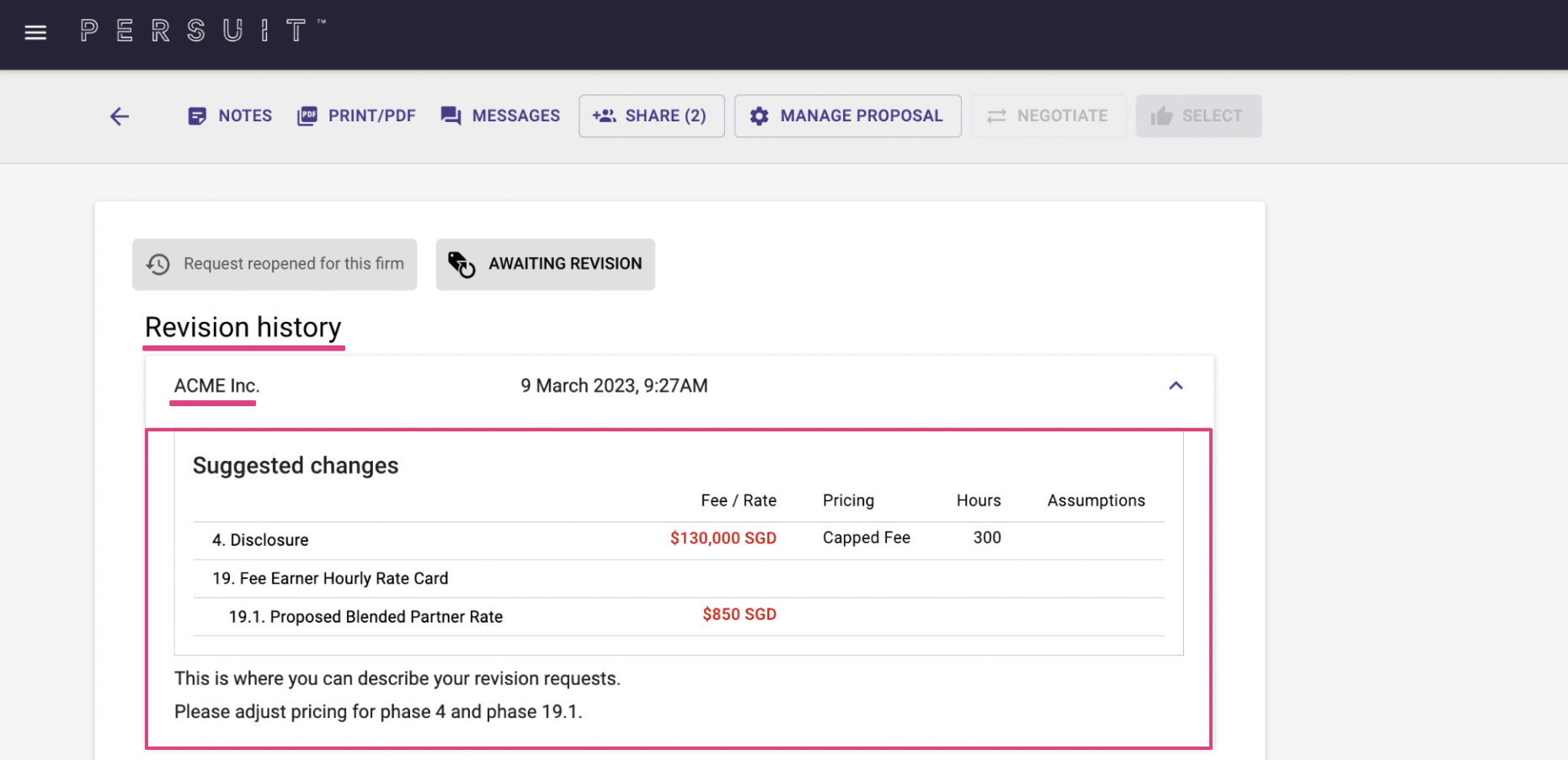This screenshot has height=760, width=1568.
Task: Go back using the left arrow
Action: [120, 116]
